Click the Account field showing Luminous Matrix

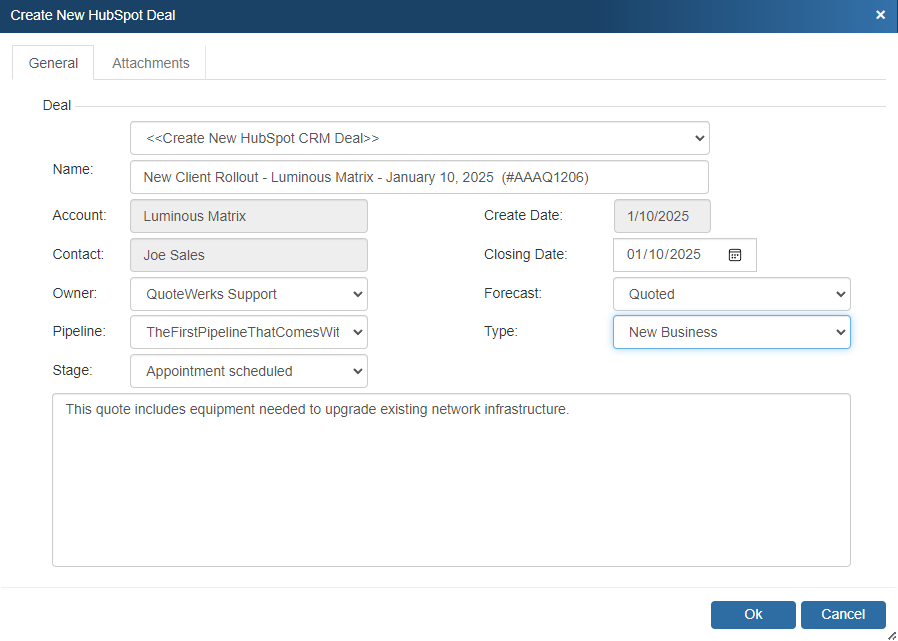(249, 216)
